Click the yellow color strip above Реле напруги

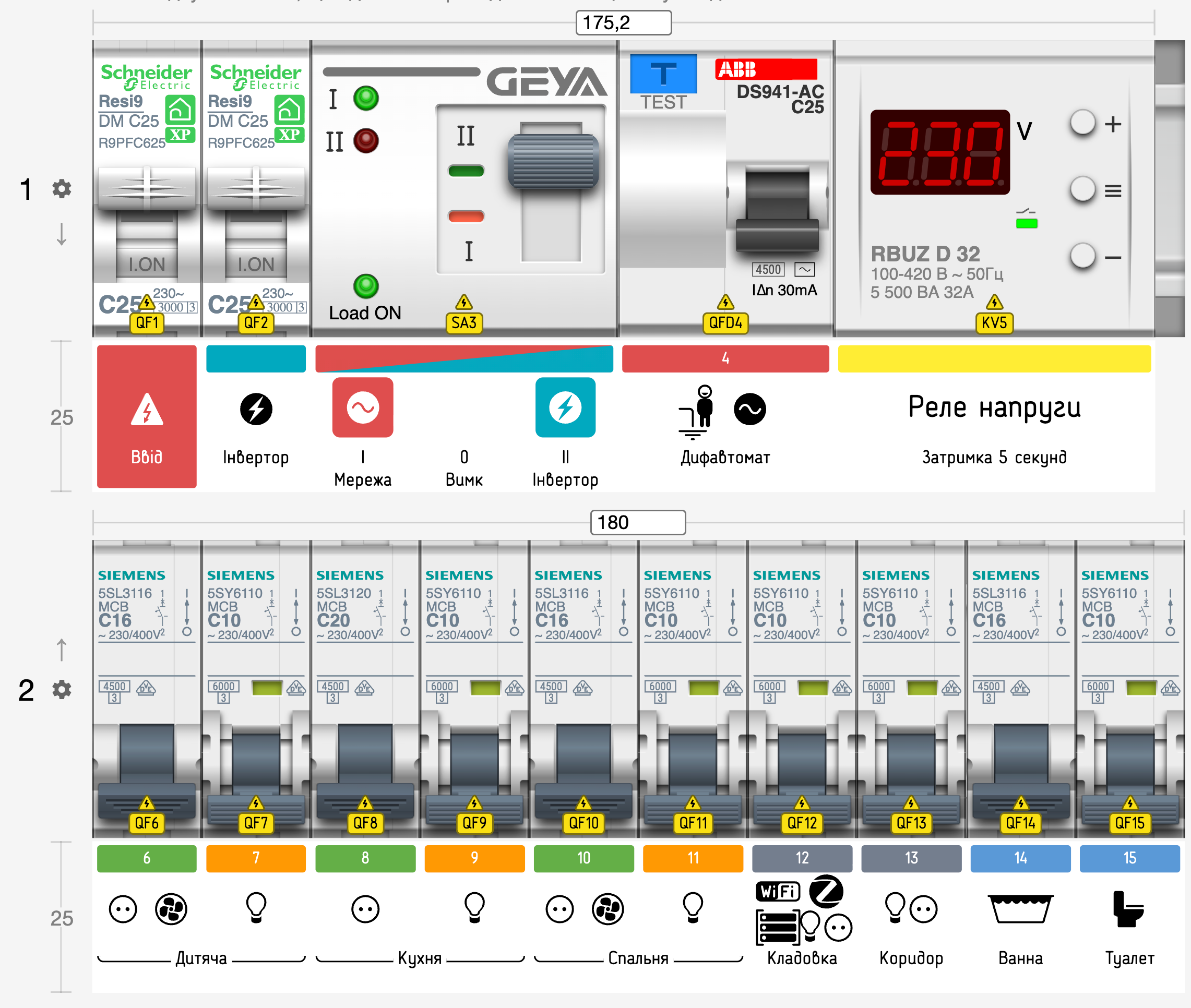click(994, 359)
